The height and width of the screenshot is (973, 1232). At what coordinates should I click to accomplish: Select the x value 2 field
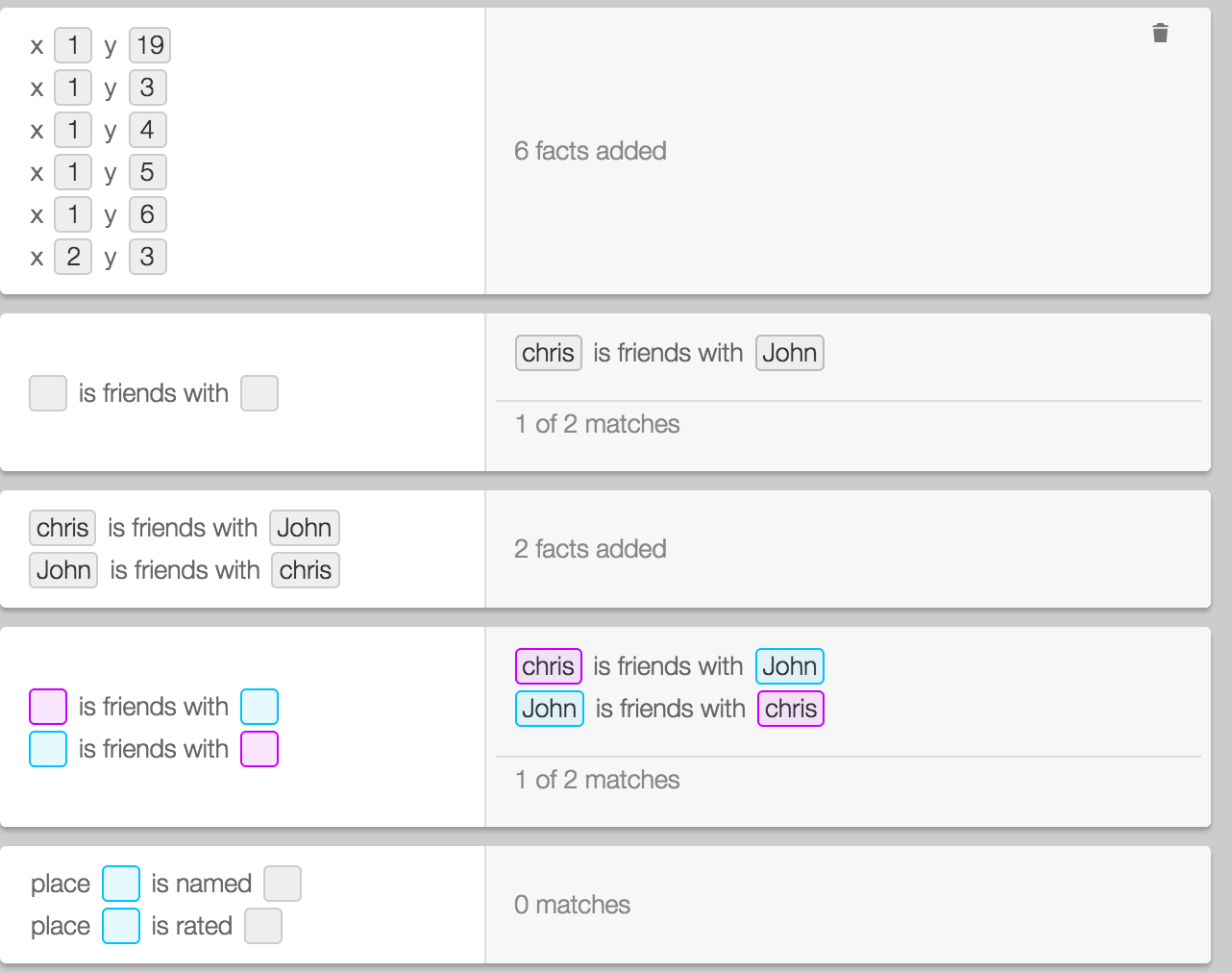[73, 257]
